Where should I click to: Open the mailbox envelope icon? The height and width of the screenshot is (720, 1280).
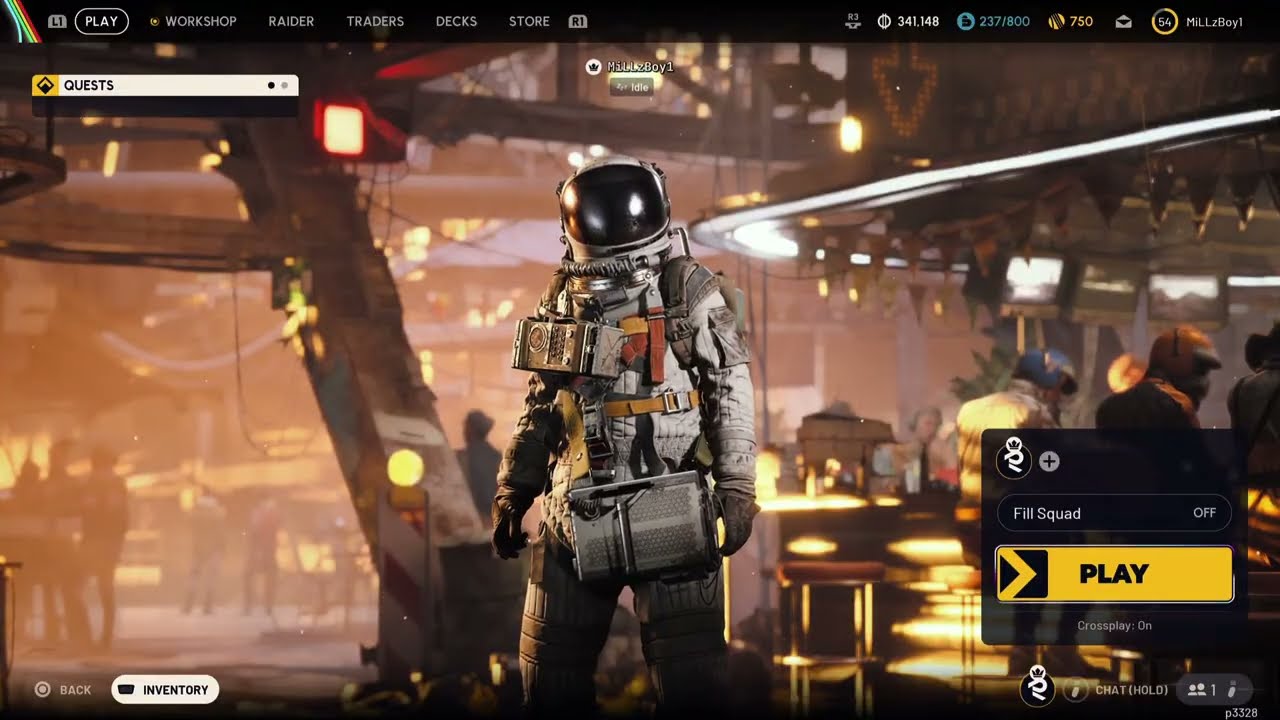[x=1123, y=21]
